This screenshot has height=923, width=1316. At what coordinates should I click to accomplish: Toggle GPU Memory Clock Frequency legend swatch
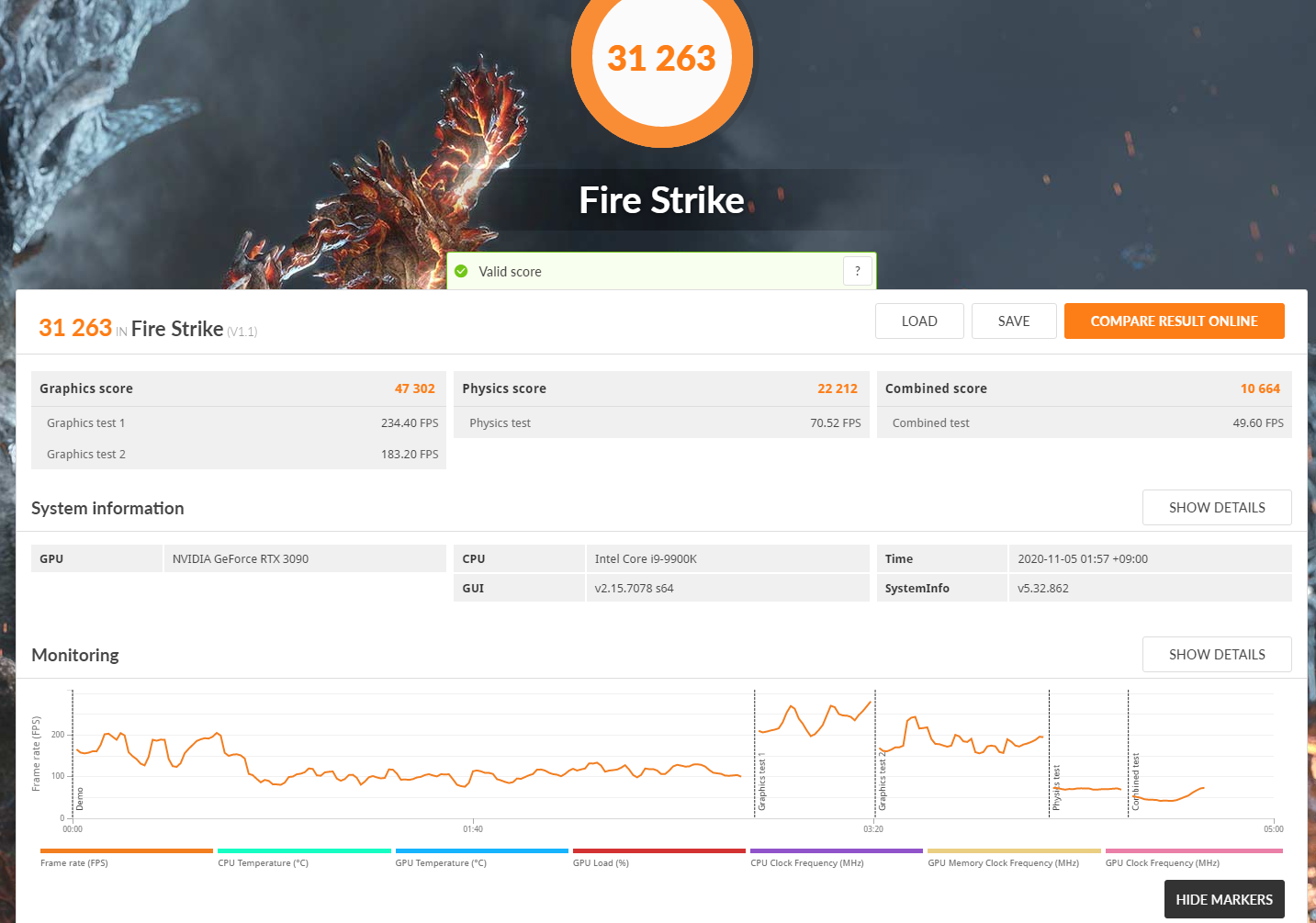1014,850
